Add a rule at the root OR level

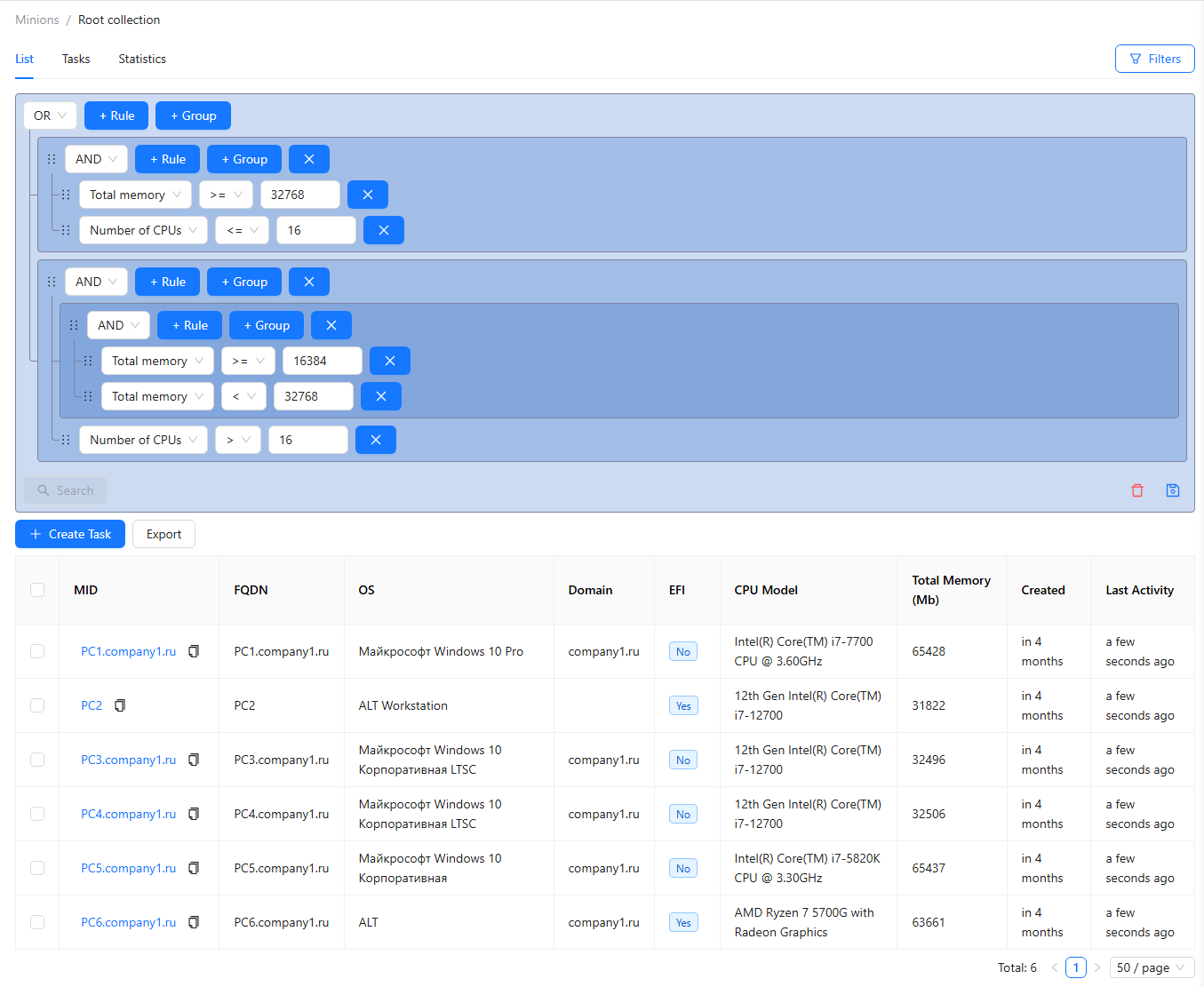point(116,115)
